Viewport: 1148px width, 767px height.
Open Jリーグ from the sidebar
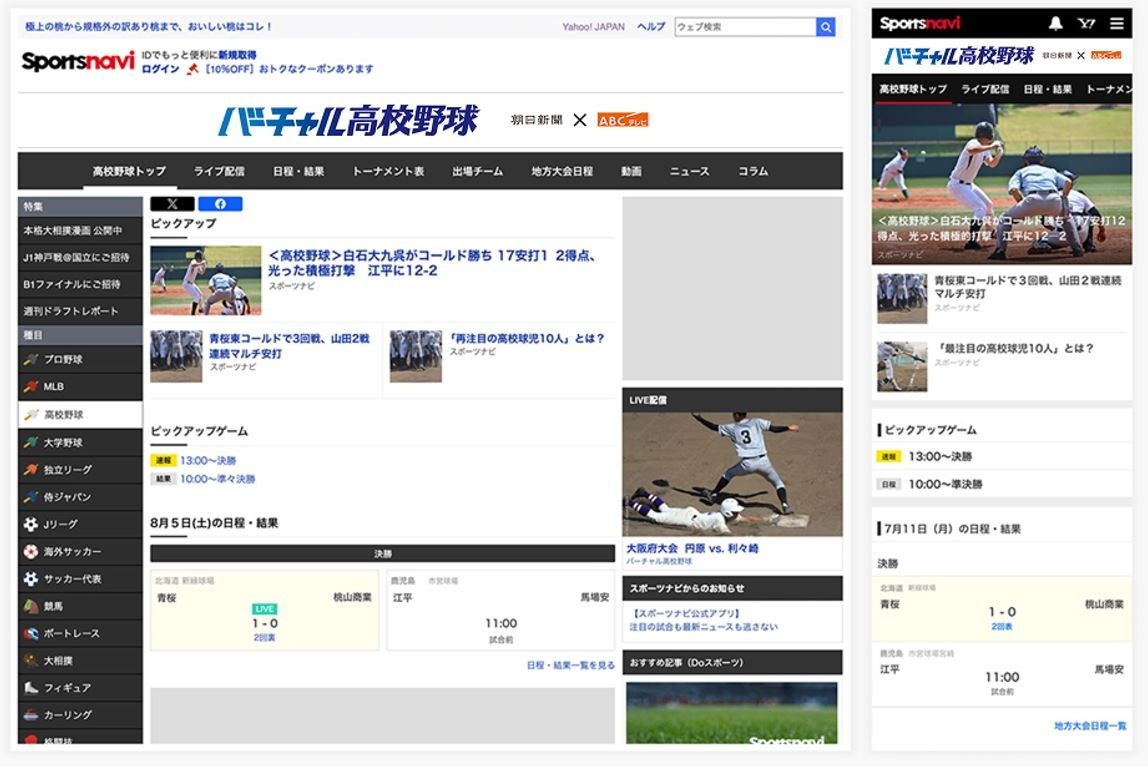(x=80, y=524)
